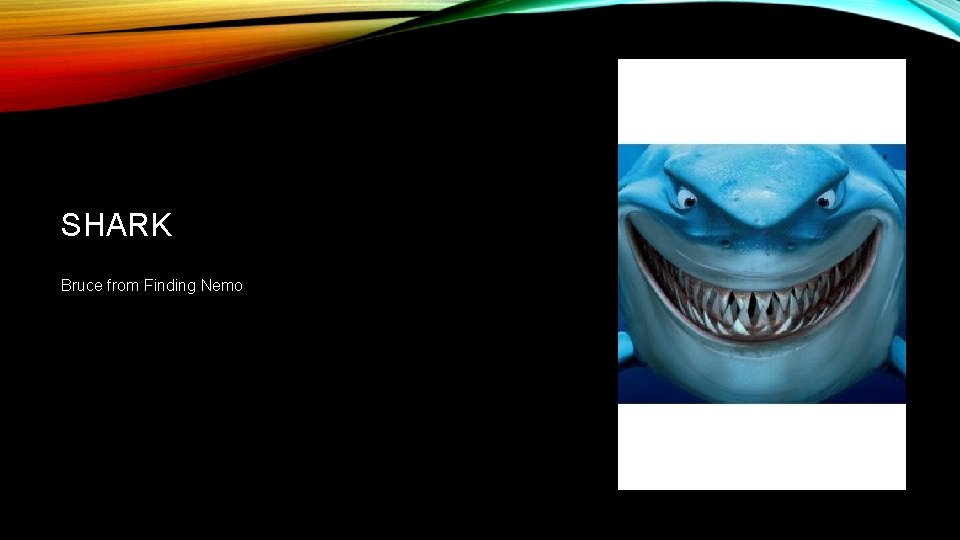Select the Bruce shark picture
This screenshot has width=960, height=540.
pos(762,274)
